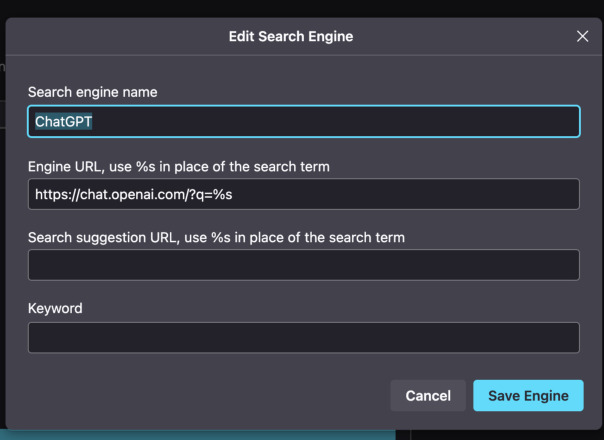Click the "Engine URL, use %s" label
The height and width of the screenshot is (440, 604).
pyautogui.click(x=179, y=165)
